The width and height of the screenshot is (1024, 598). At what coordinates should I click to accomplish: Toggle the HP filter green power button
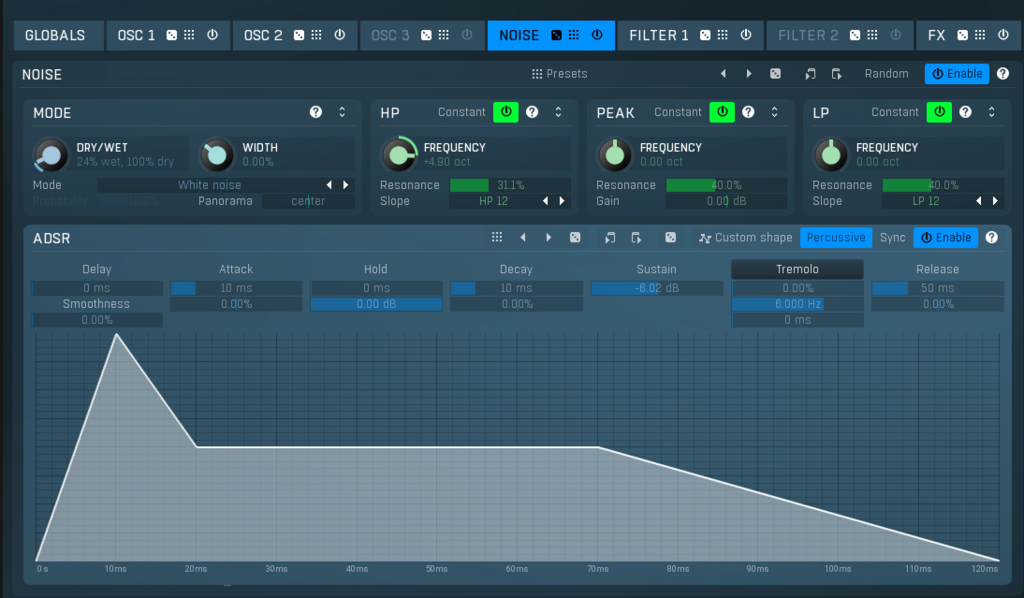506,112
